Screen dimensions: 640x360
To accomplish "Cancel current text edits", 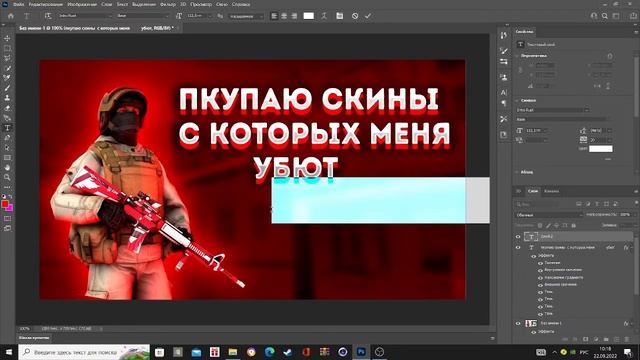I will 355,16.
